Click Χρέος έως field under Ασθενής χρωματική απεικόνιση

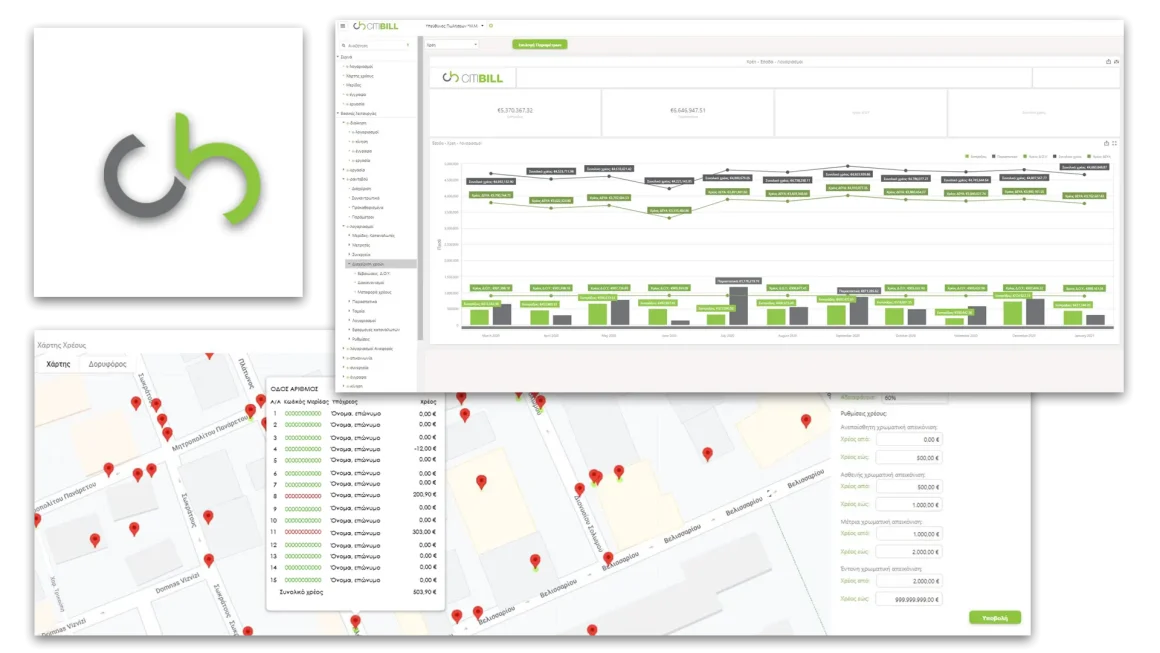click(908, 505)
